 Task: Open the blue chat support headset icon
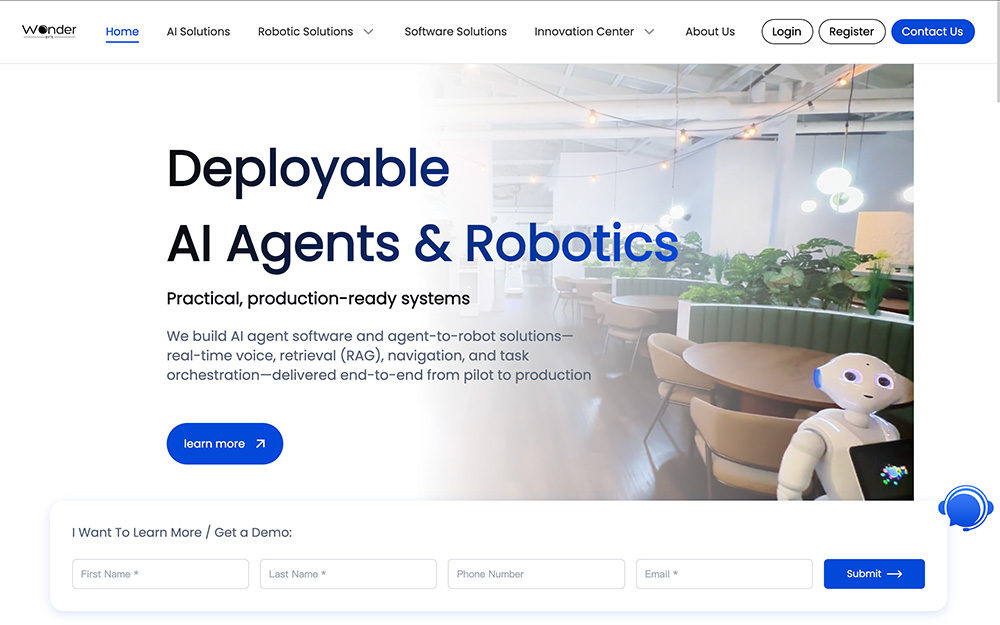point(965,509)
